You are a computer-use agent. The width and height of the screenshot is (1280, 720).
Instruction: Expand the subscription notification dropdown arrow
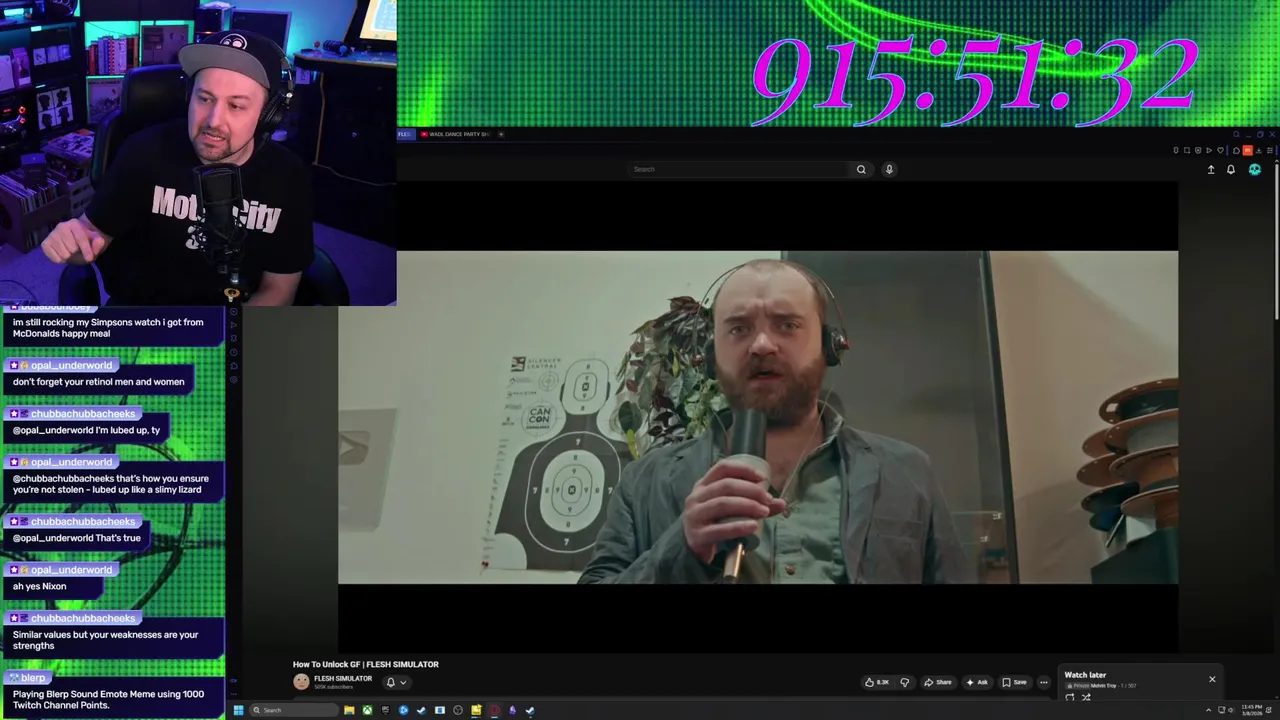[403, 682]
